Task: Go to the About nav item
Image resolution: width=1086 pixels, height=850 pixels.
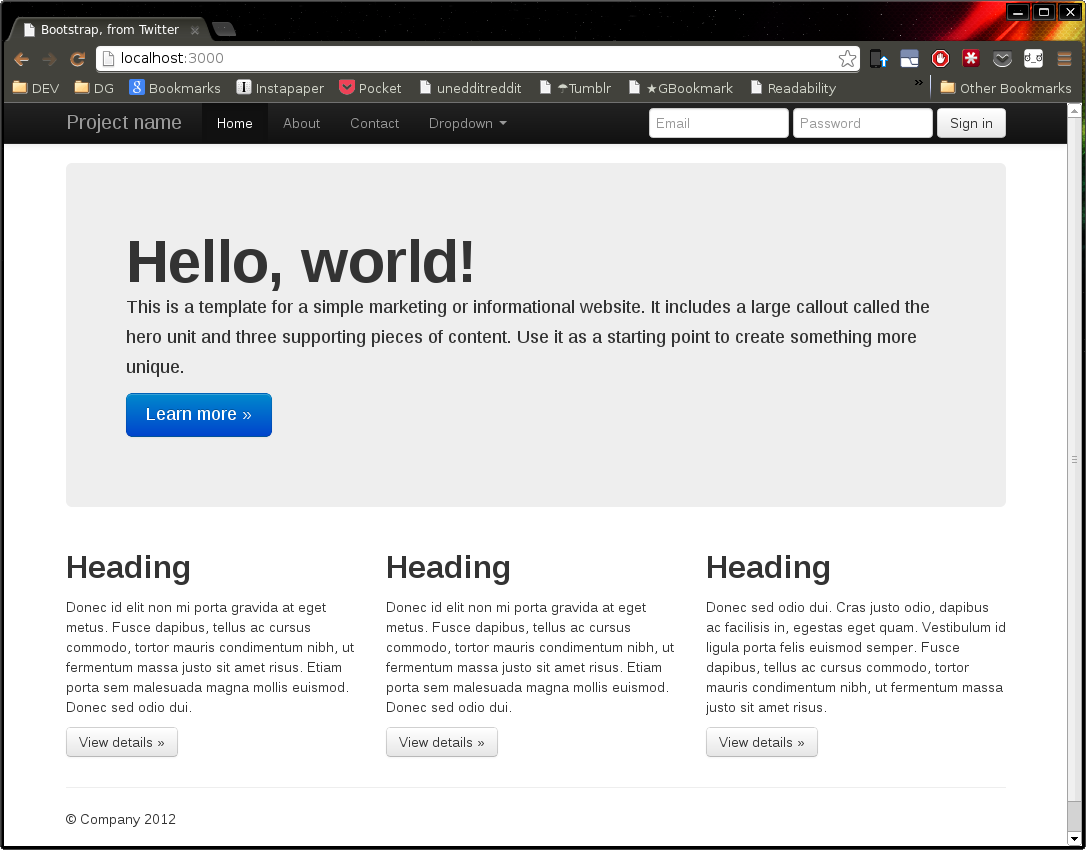Action: pyautogui.click(x=301, y=123)
